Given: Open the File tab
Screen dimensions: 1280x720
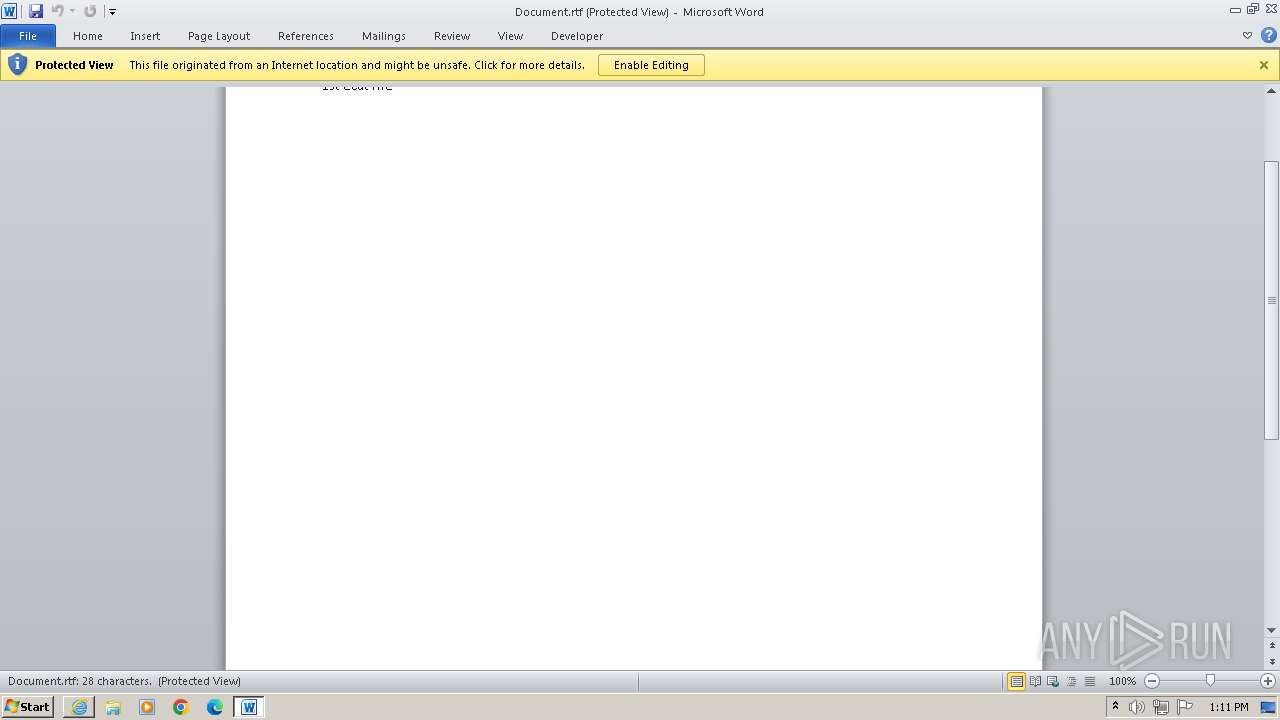Looking at the screenshot, I should 28,36.
